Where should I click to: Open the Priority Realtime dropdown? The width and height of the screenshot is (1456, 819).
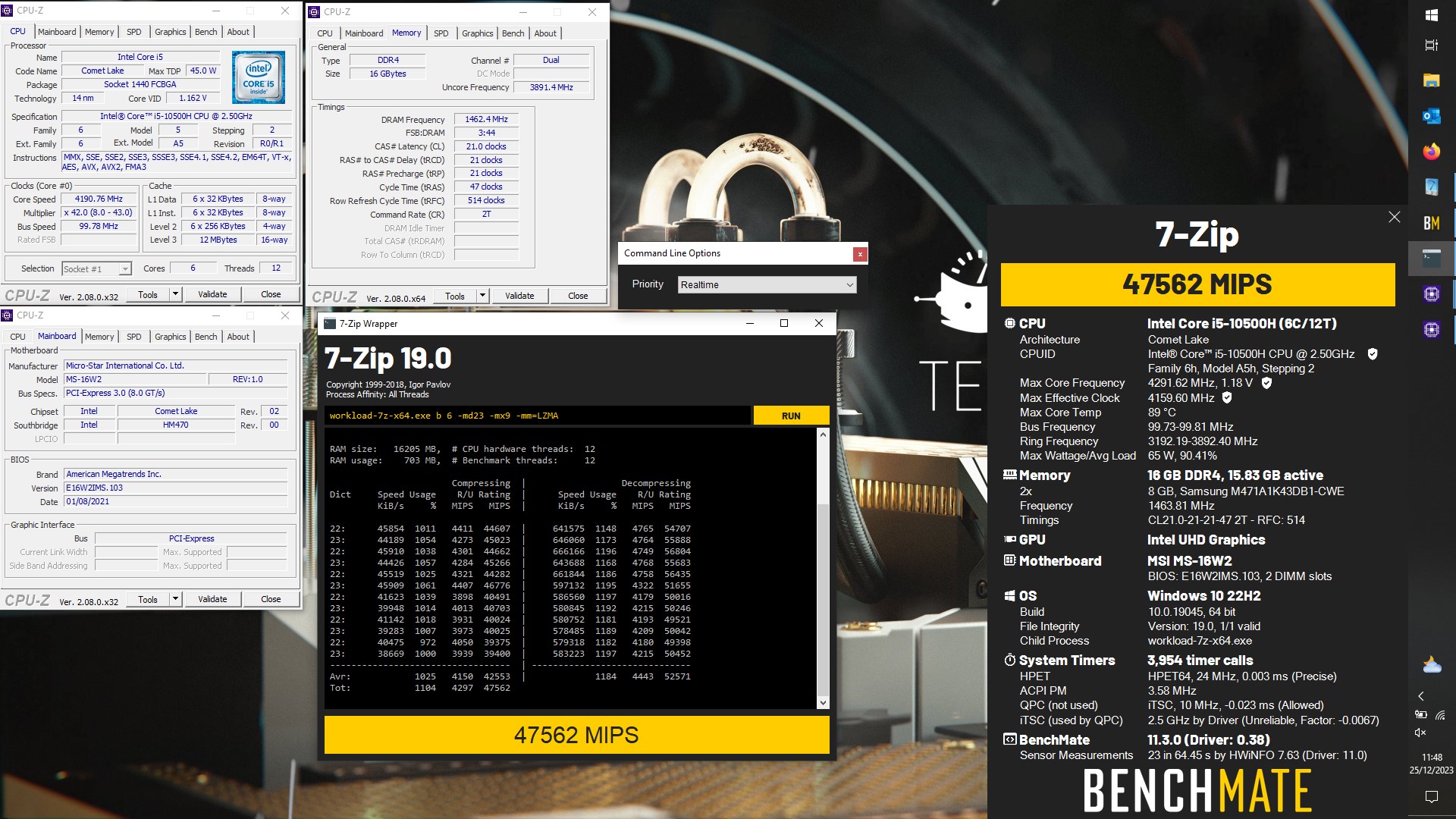pos(767,285)
